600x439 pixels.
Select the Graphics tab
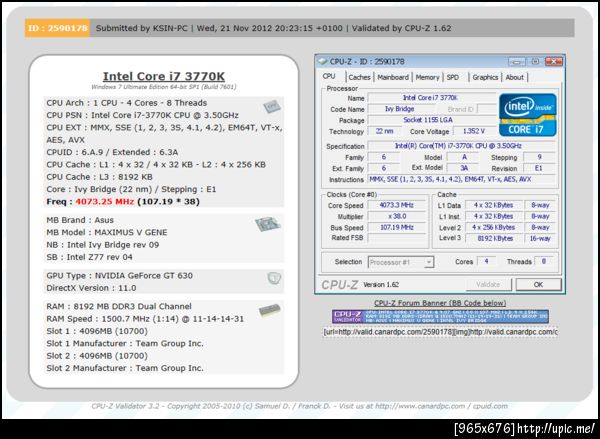(485, 77)
